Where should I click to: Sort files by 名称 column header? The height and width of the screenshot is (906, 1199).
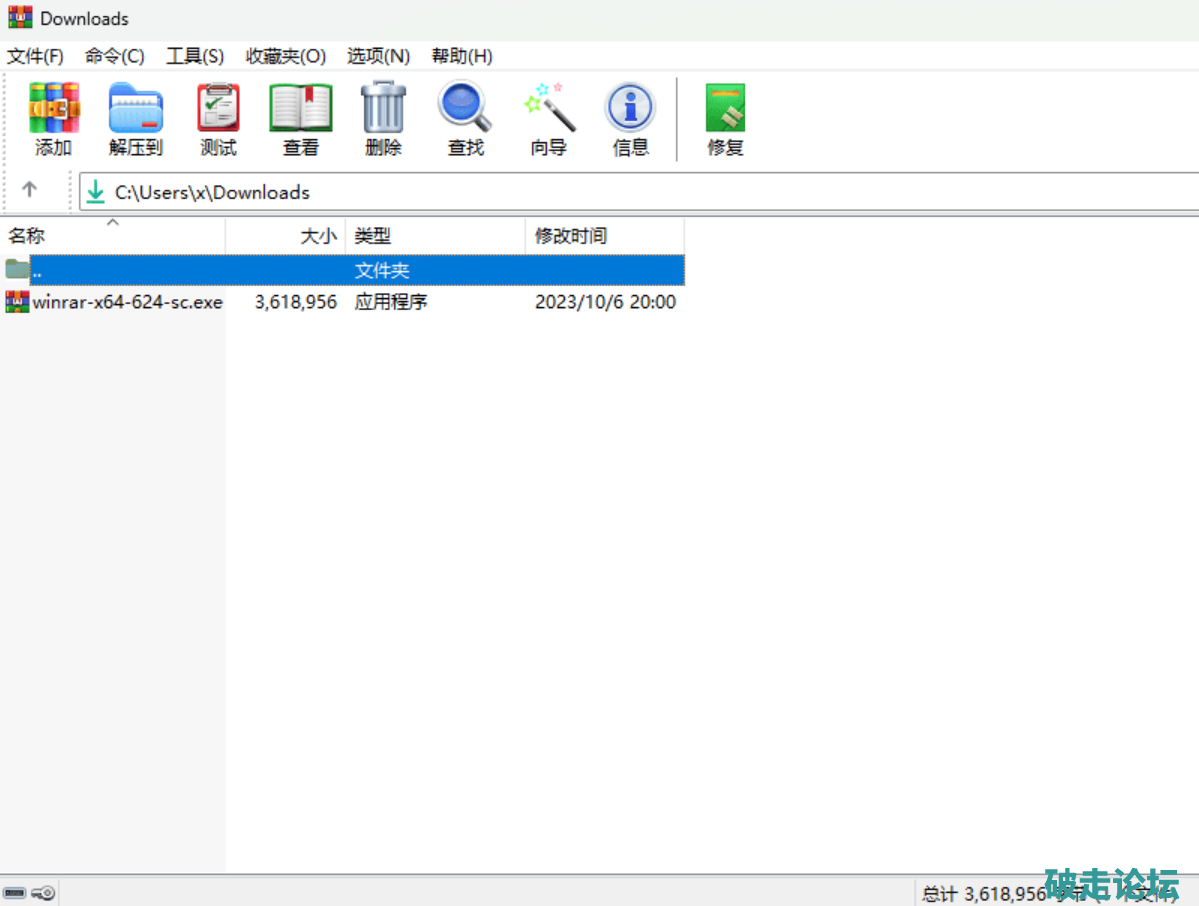(28, 236)
